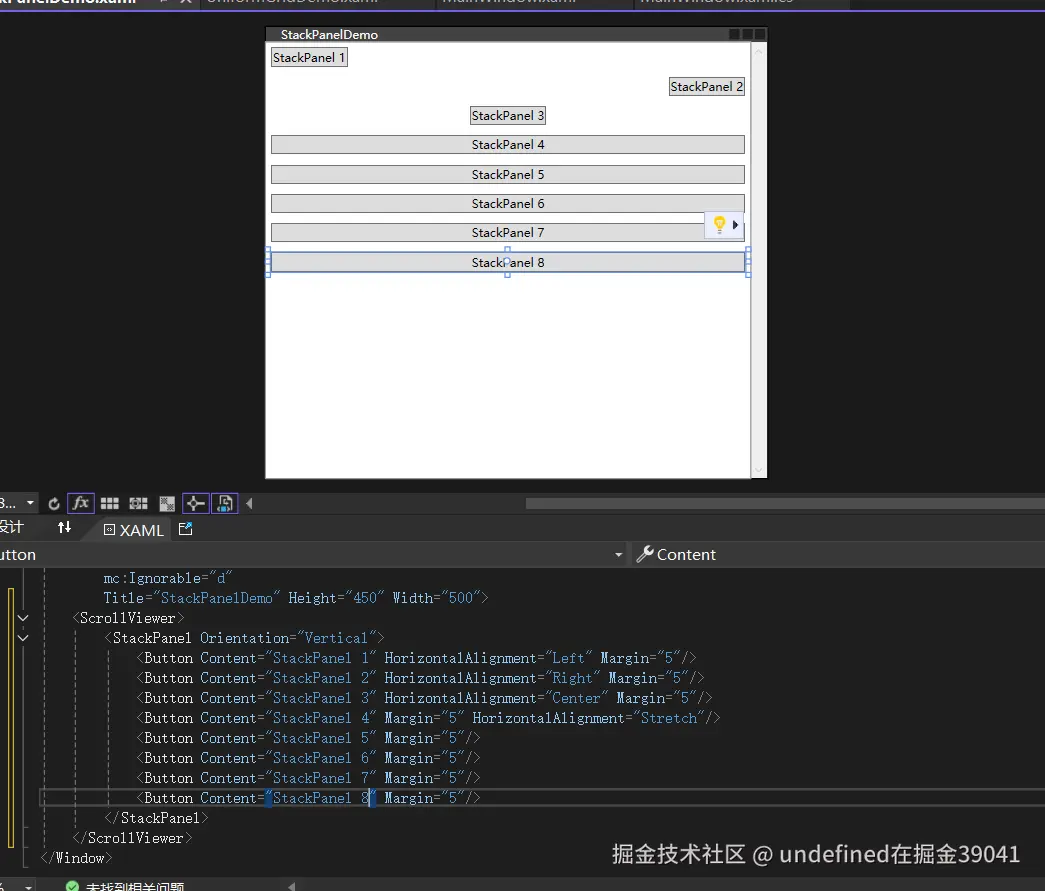Click the StackPanel 6 button code line
The height and width of the screenshot is (891, 1045).
(308, 758)
